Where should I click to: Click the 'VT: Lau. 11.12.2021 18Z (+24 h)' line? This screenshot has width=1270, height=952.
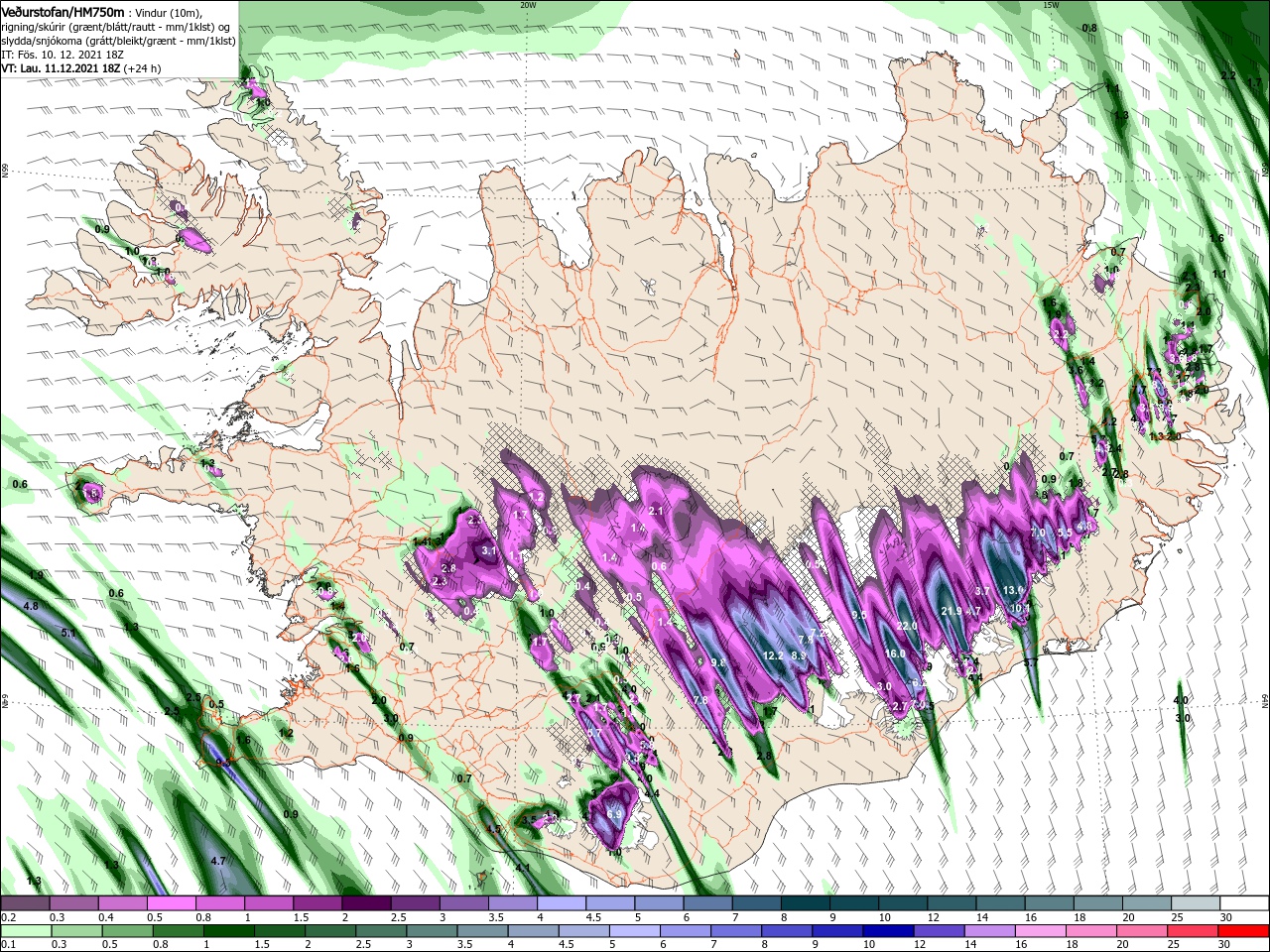point(81,68)
